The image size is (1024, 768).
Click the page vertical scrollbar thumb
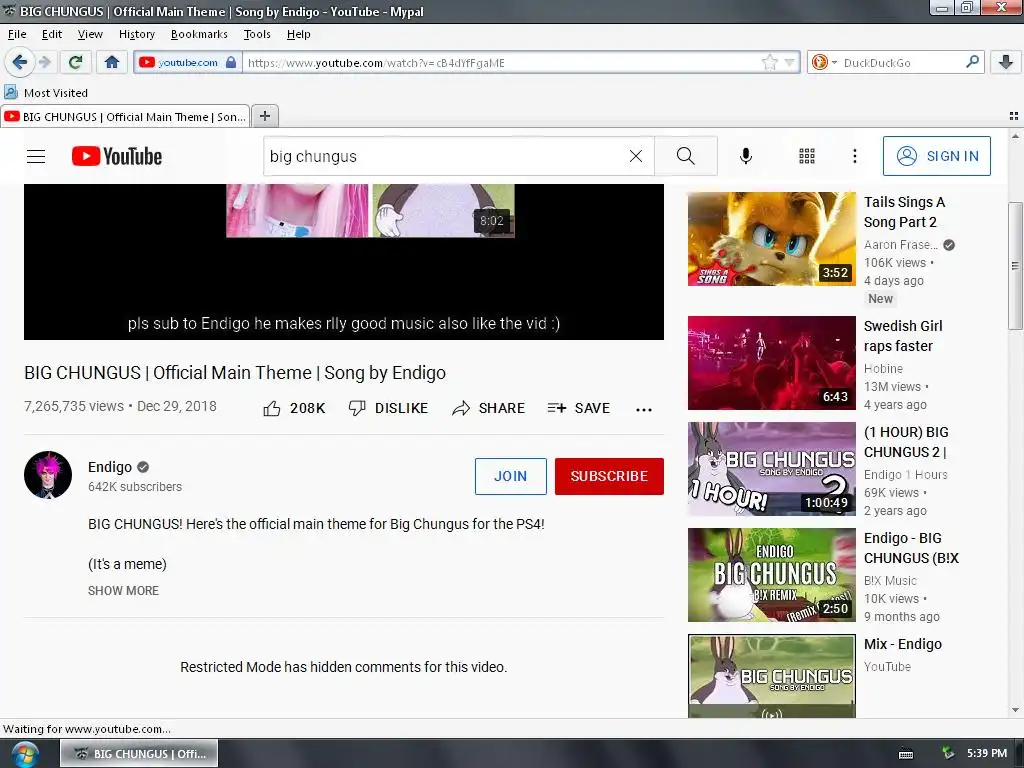[1014, 266]
